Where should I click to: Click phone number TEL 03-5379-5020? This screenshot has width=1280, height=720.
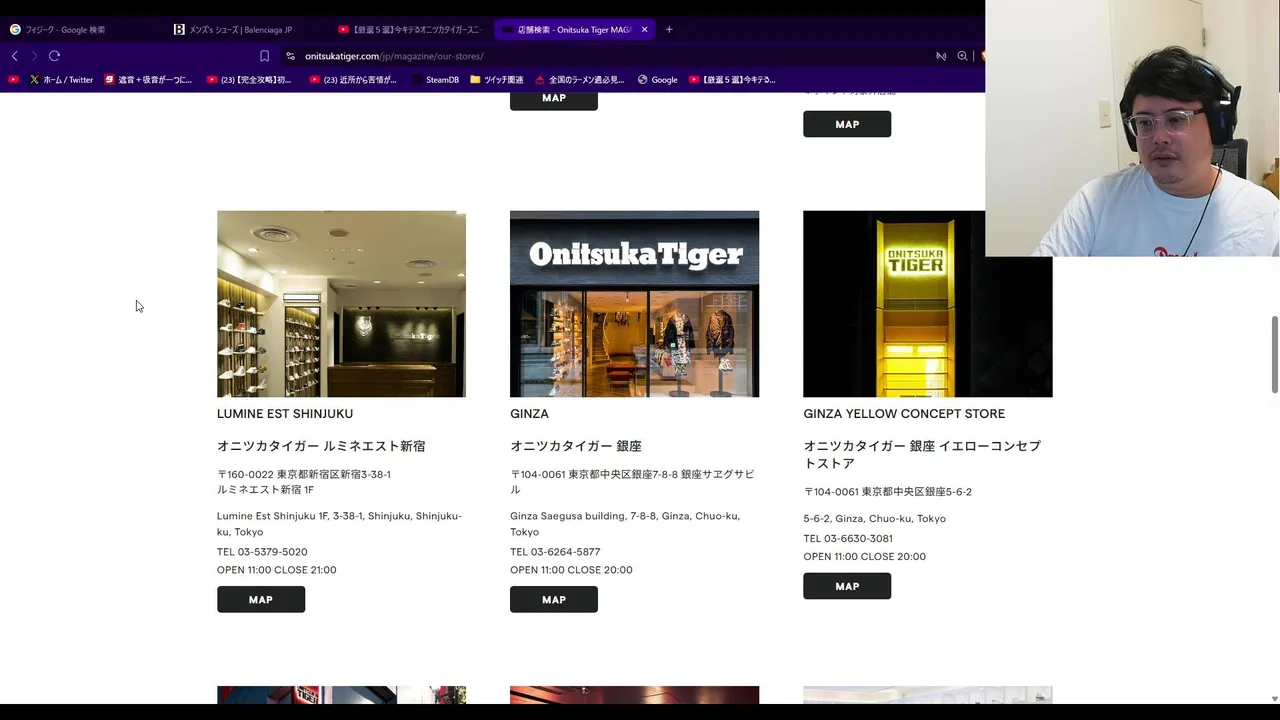(x=262, y=552)
